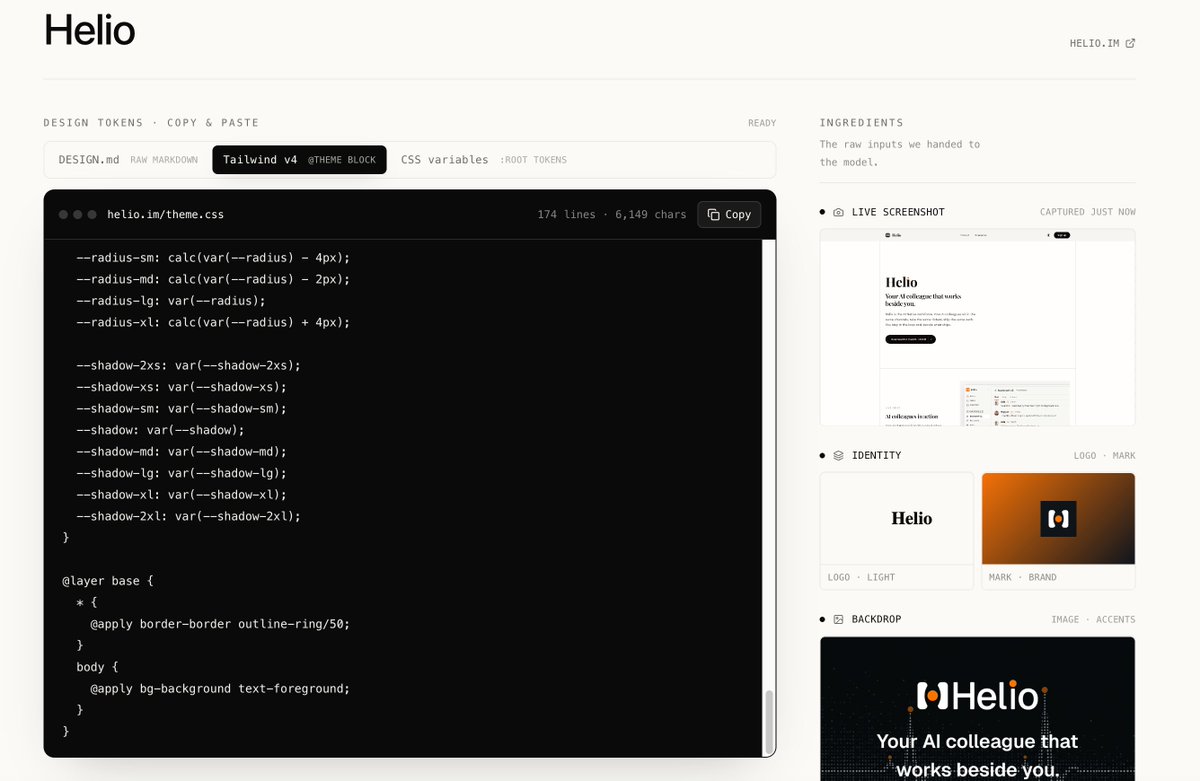Open the Helio light logo card
This screenshot has width=1200, height=781.
(897, 531)
